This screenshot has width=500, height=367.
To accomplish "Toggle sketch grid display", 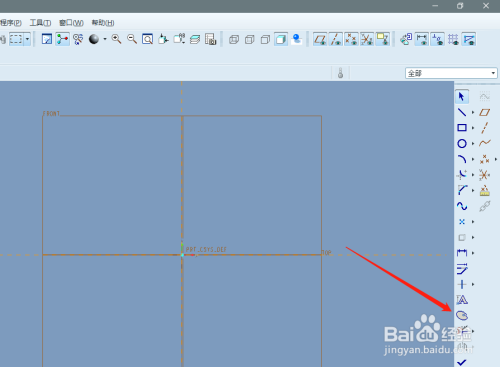I will [453, 39].
